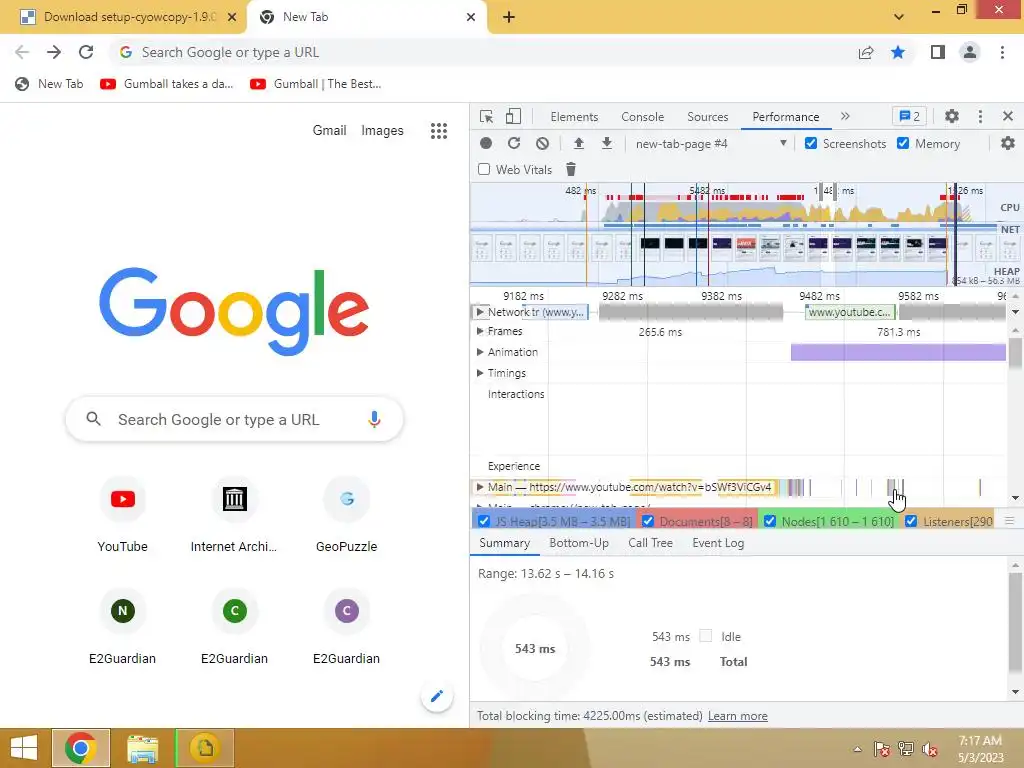Open the Images link

pos(382,131)
